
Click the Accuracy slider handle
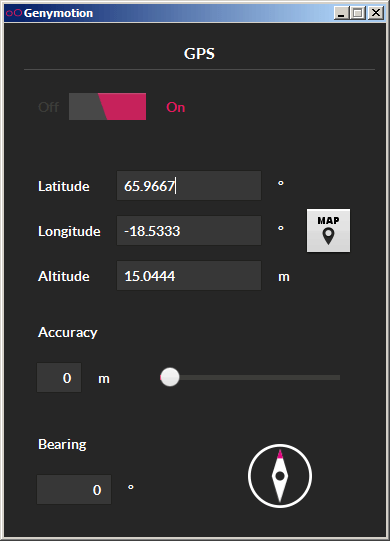pos(170,377)
